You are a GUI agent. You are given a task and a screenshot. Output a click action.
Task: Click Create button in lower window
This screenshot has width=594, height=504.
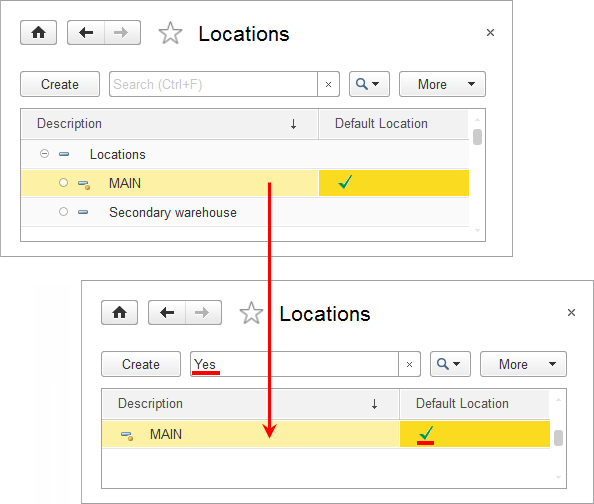coord(141,364)
